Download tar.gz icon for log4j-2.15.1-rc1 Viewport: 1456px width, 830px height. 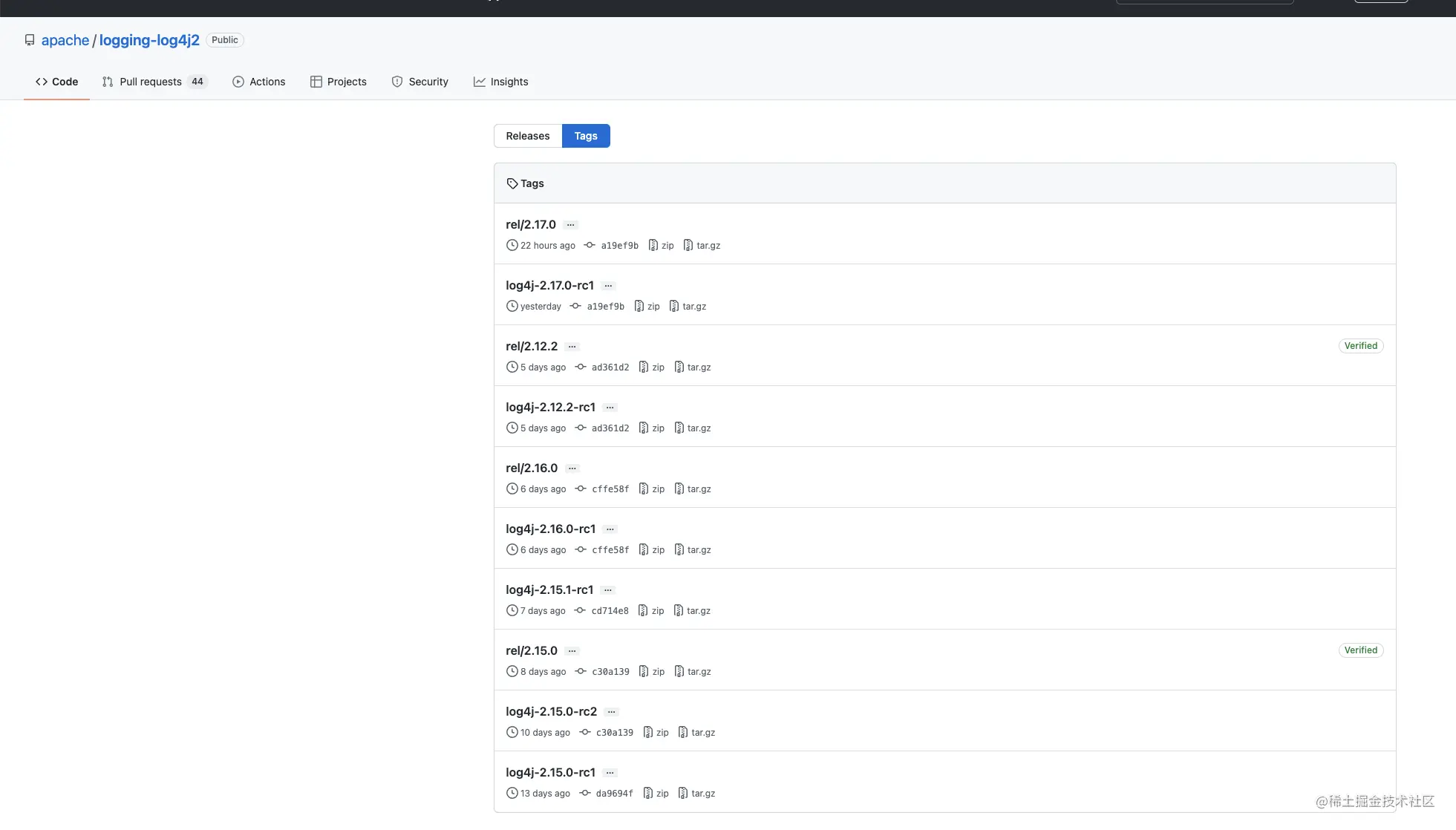pos(679,610)
